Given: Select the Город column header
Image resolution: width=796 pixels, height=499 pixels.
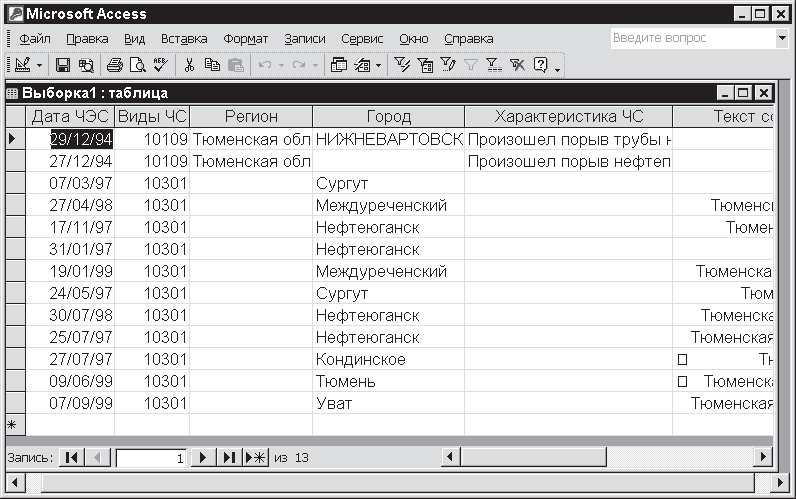Looking at the screenshot, I should pos(388,117).
